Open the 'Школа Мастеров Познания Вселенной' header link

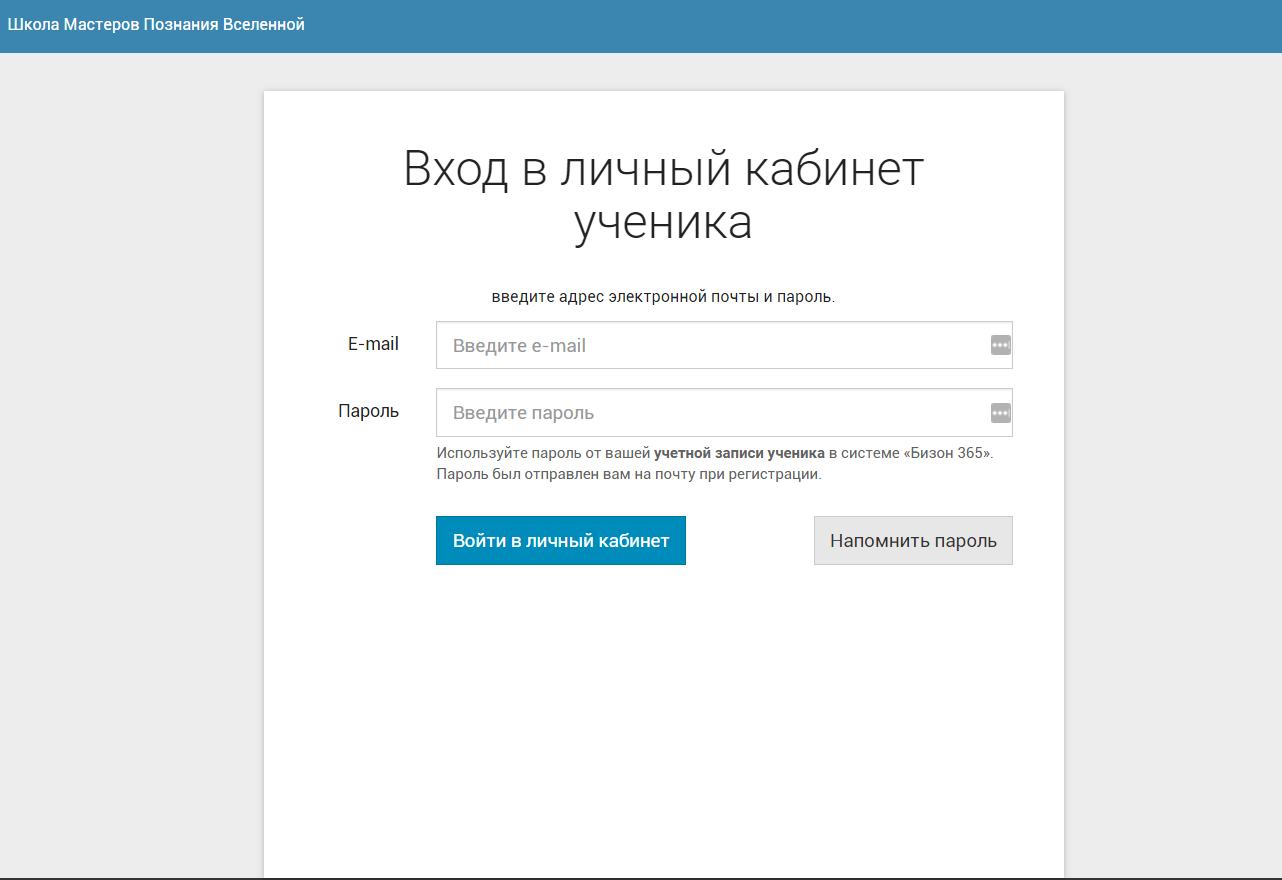click(156, 24)
